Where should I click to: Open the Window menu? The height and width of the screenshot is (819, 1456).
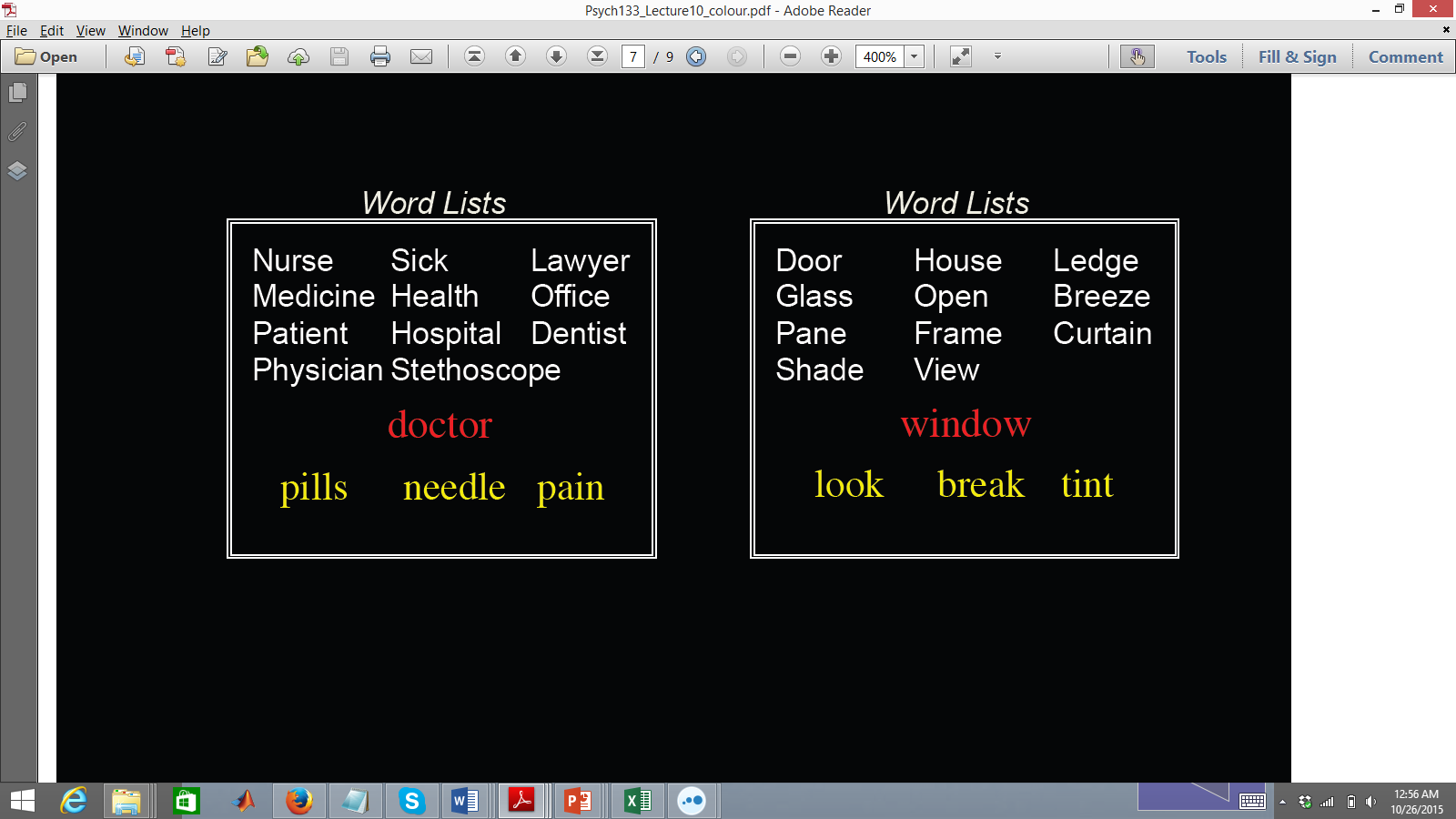[x=143, y=30]
